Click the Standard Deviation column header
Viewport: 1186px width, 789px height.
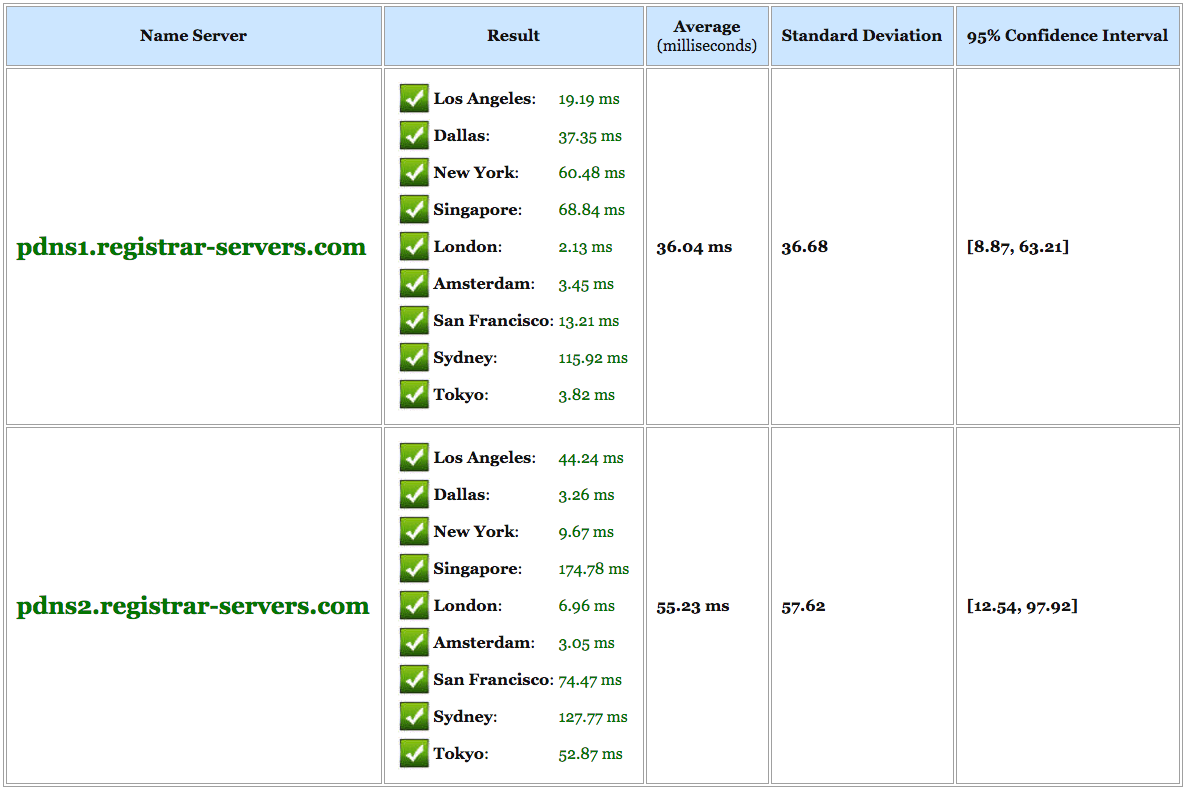pos(862,36)
